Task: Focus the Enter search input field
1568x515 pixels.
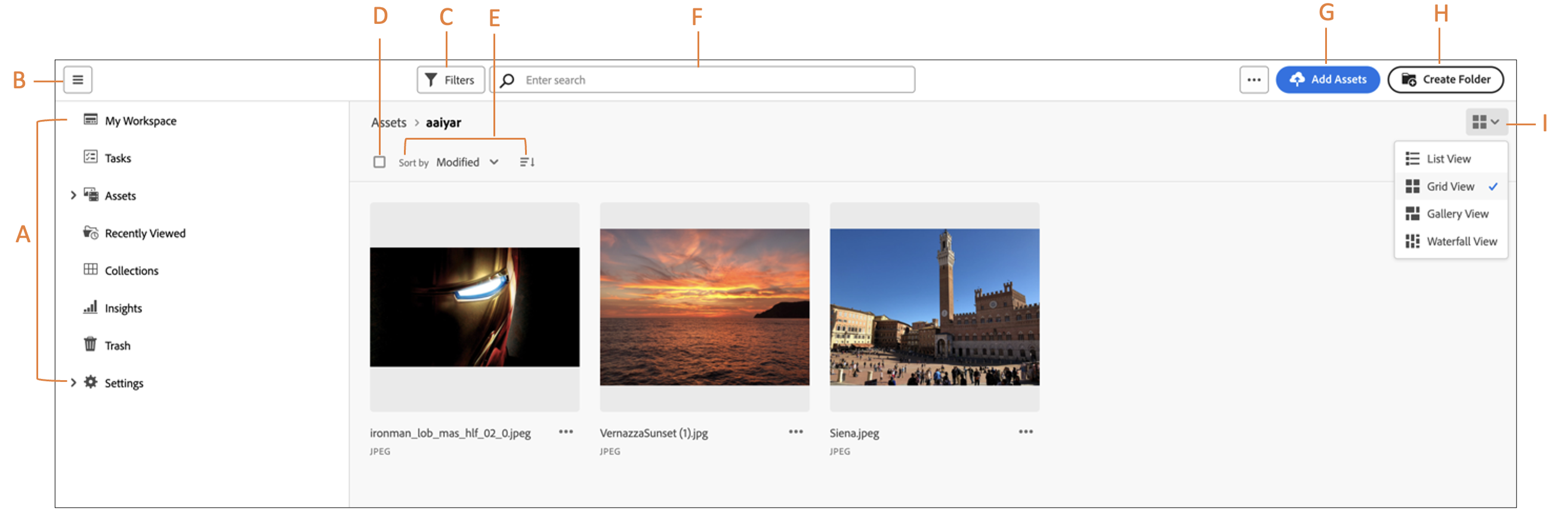Action: tap(702, 80)
